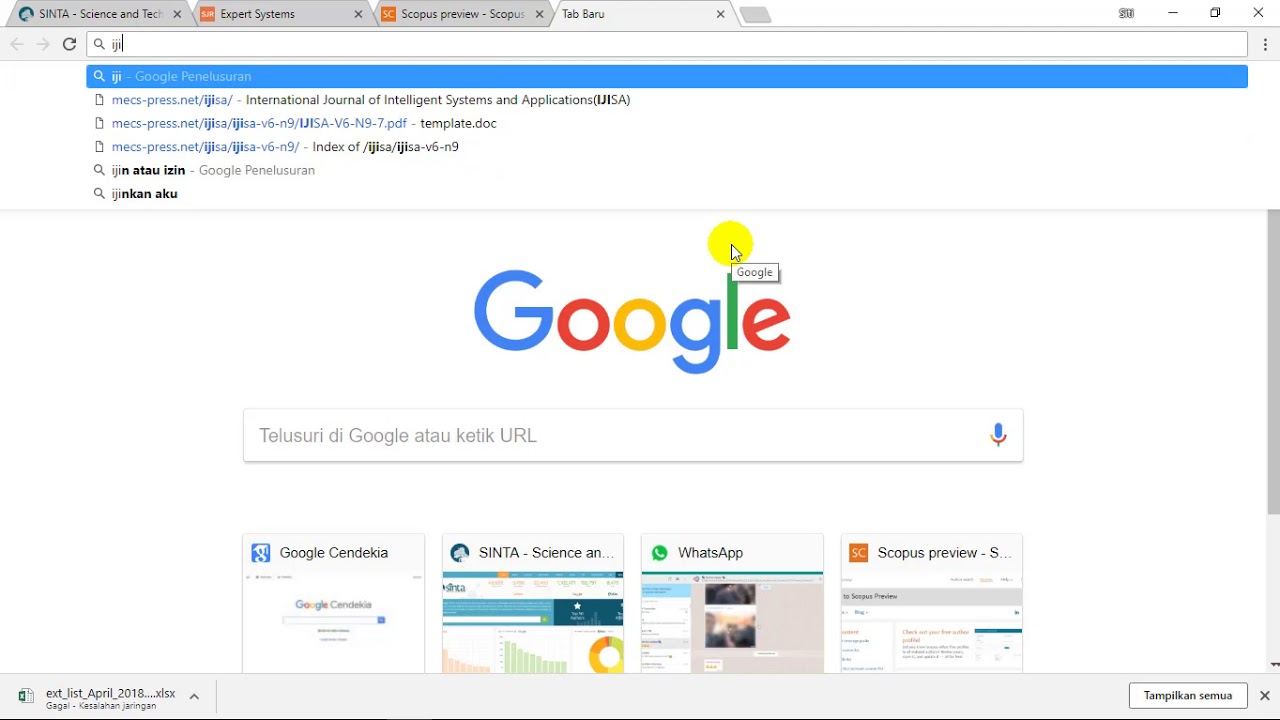
Task: Focus the 'Telusuri di Google atau ketik URL' box
Action: pyautogui.click(x=633, y=435)
